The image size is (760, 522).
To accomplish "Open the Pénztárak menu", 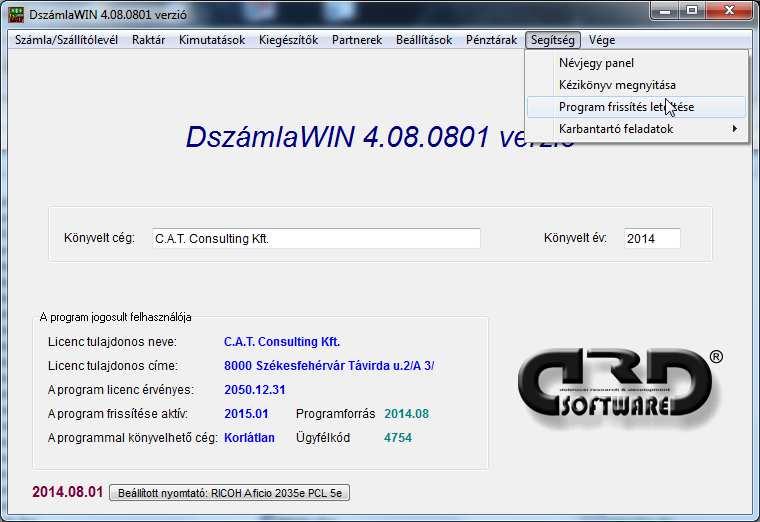I will tap(491, 40).
